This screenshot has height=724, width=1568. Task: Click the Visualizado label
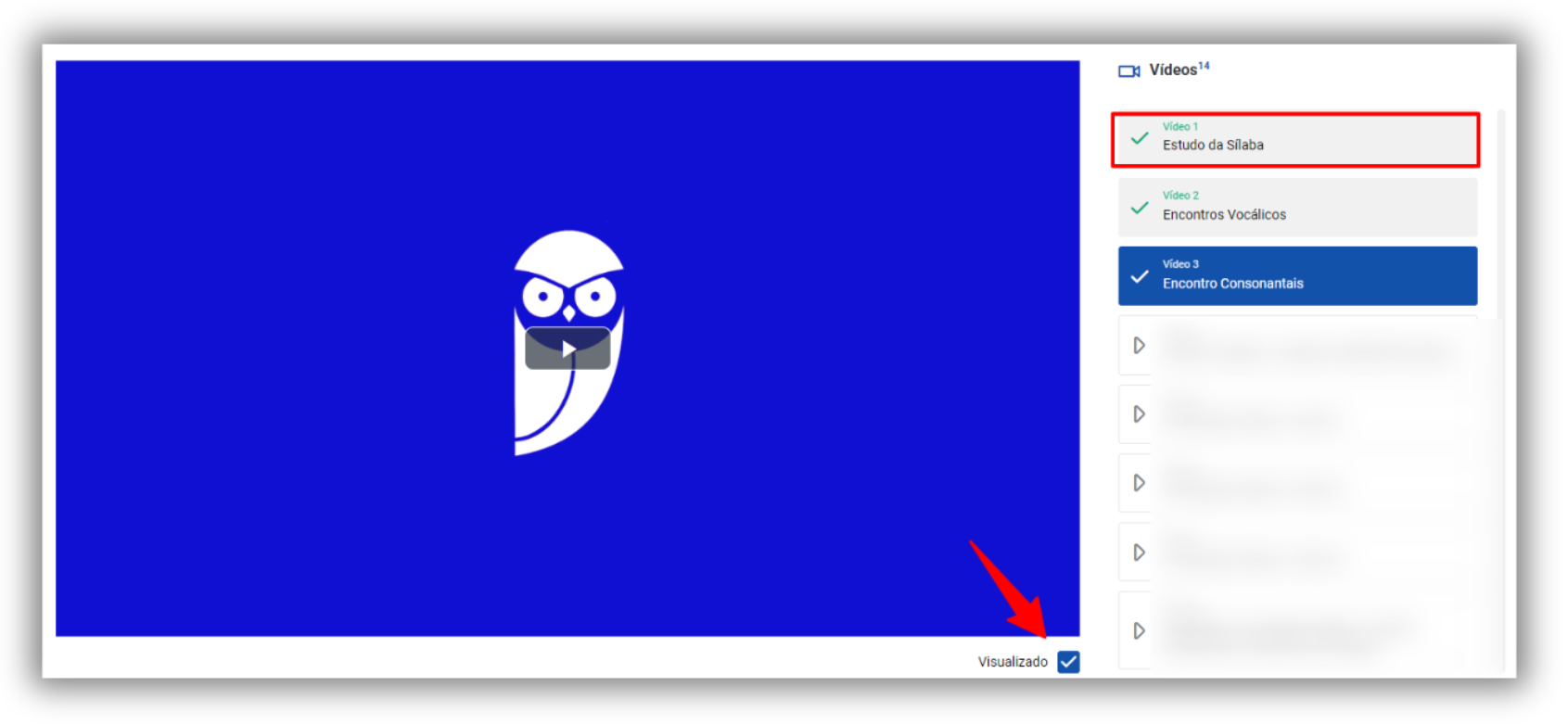click(x=1013, y=662)
